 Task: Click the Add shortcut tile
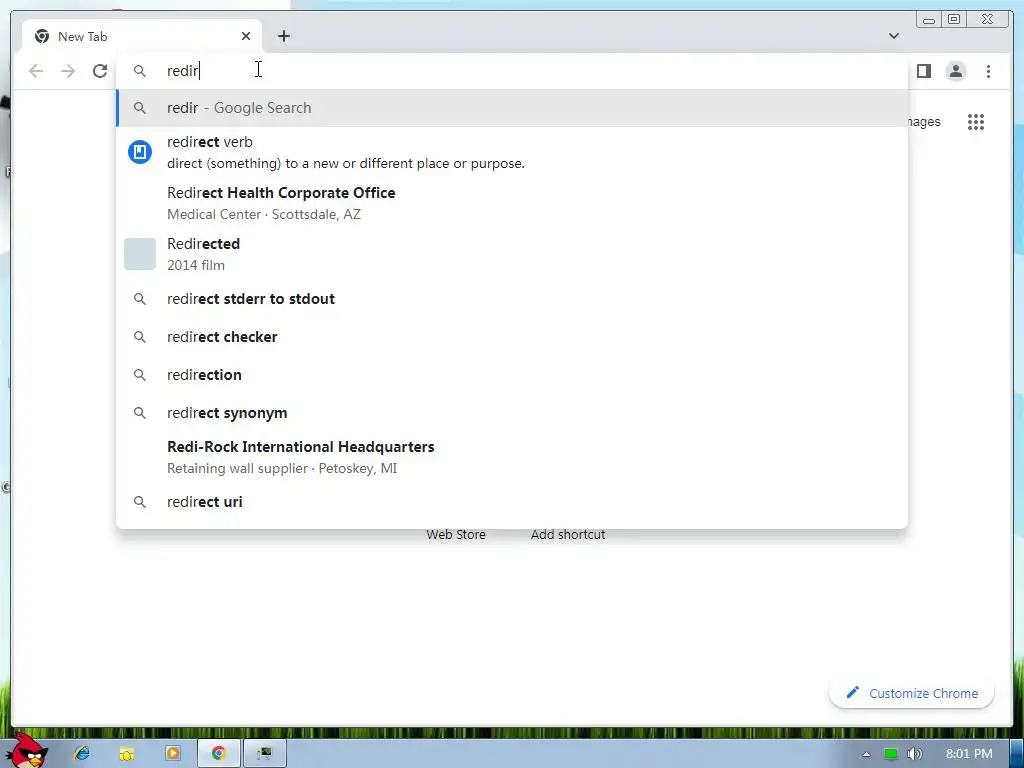pos(568,534)
